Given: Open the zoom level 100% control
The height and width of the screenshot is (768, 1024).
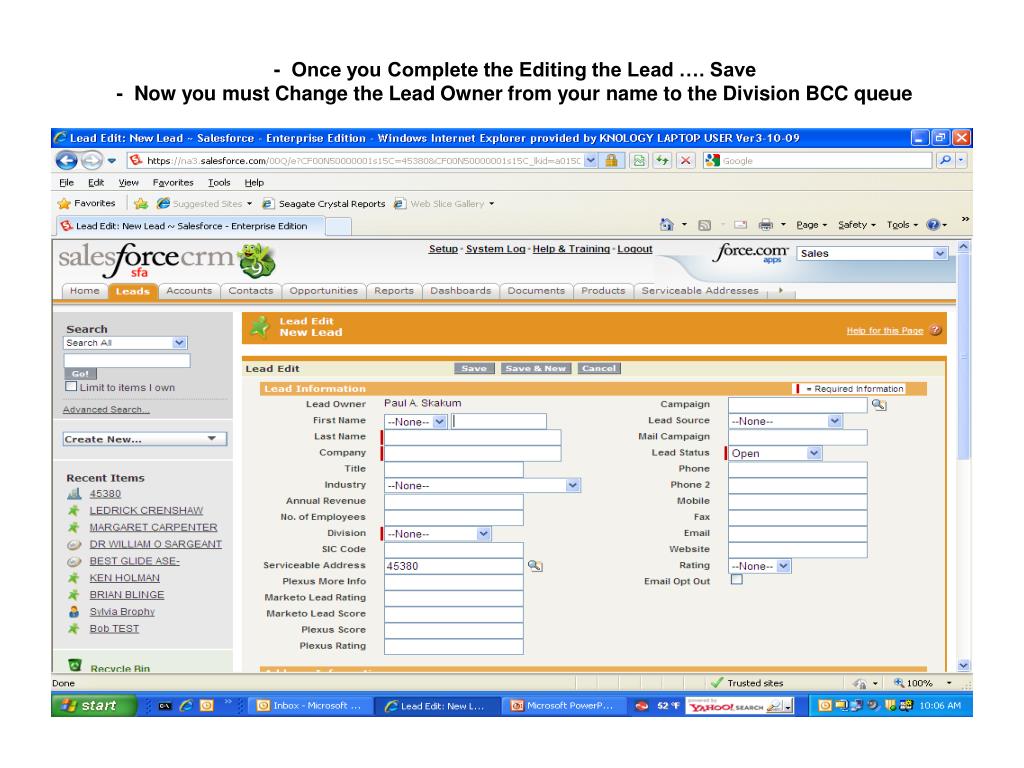Looking at the screenshot, I should [x=921, y=683].
